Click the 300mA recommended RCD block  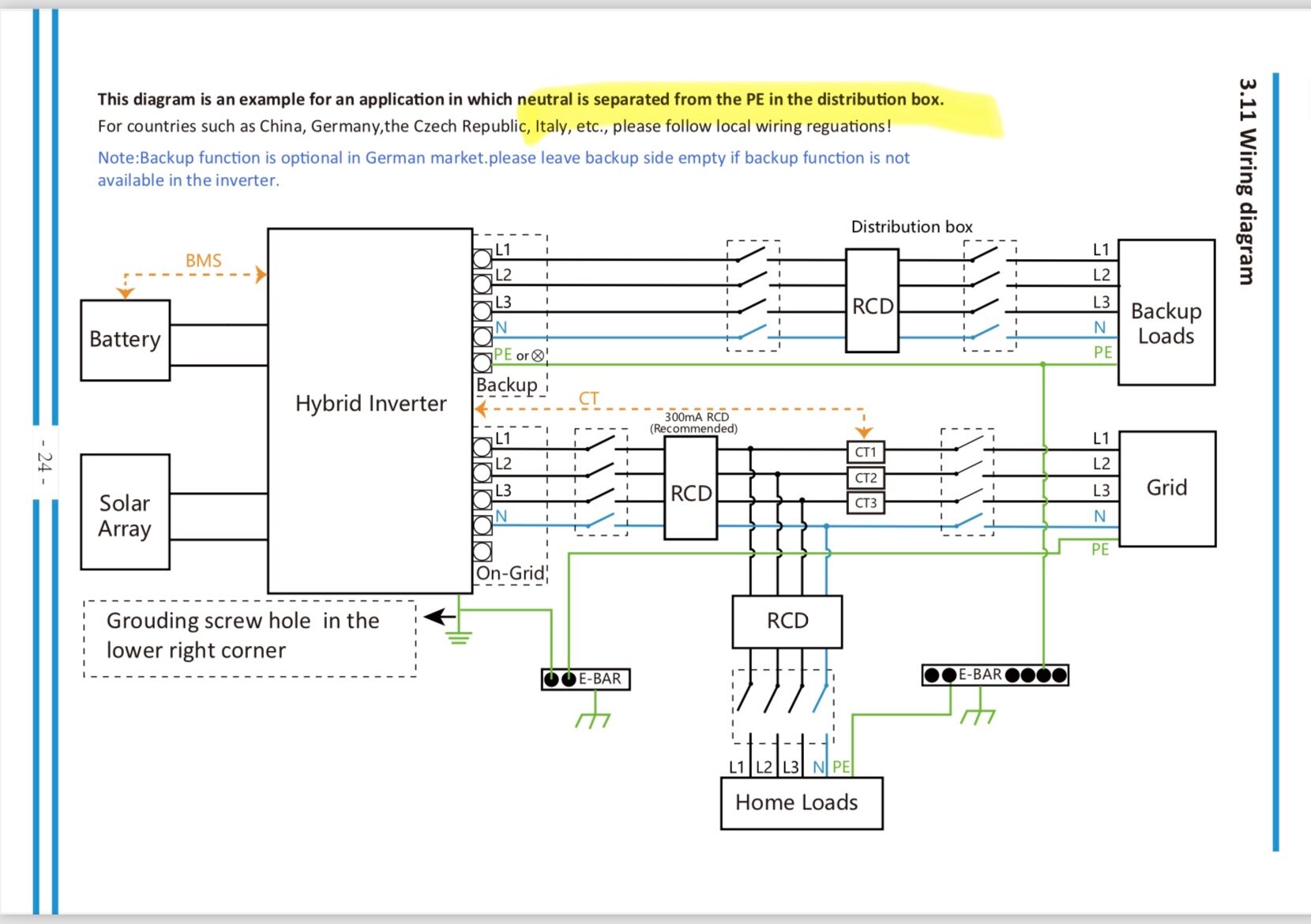click(690, 488)
